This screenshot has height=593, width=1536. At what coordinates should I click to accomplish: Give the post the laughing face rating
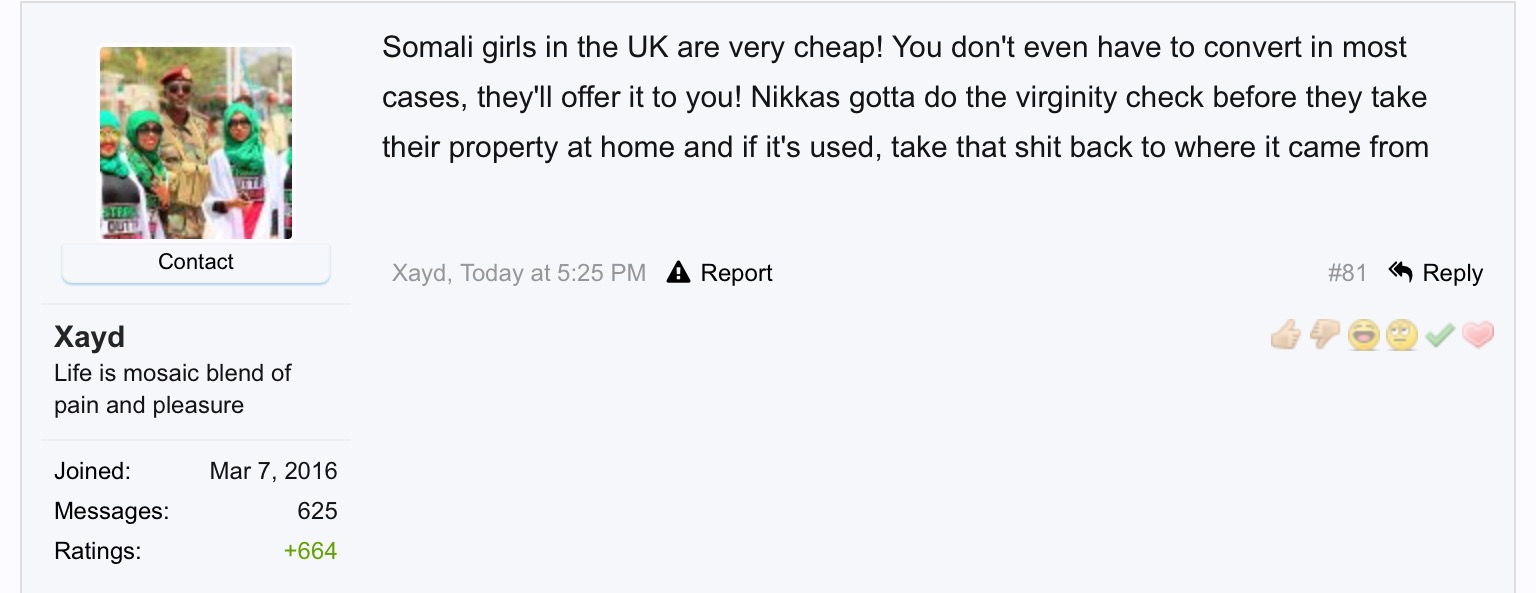click(x=1363, y=335)
